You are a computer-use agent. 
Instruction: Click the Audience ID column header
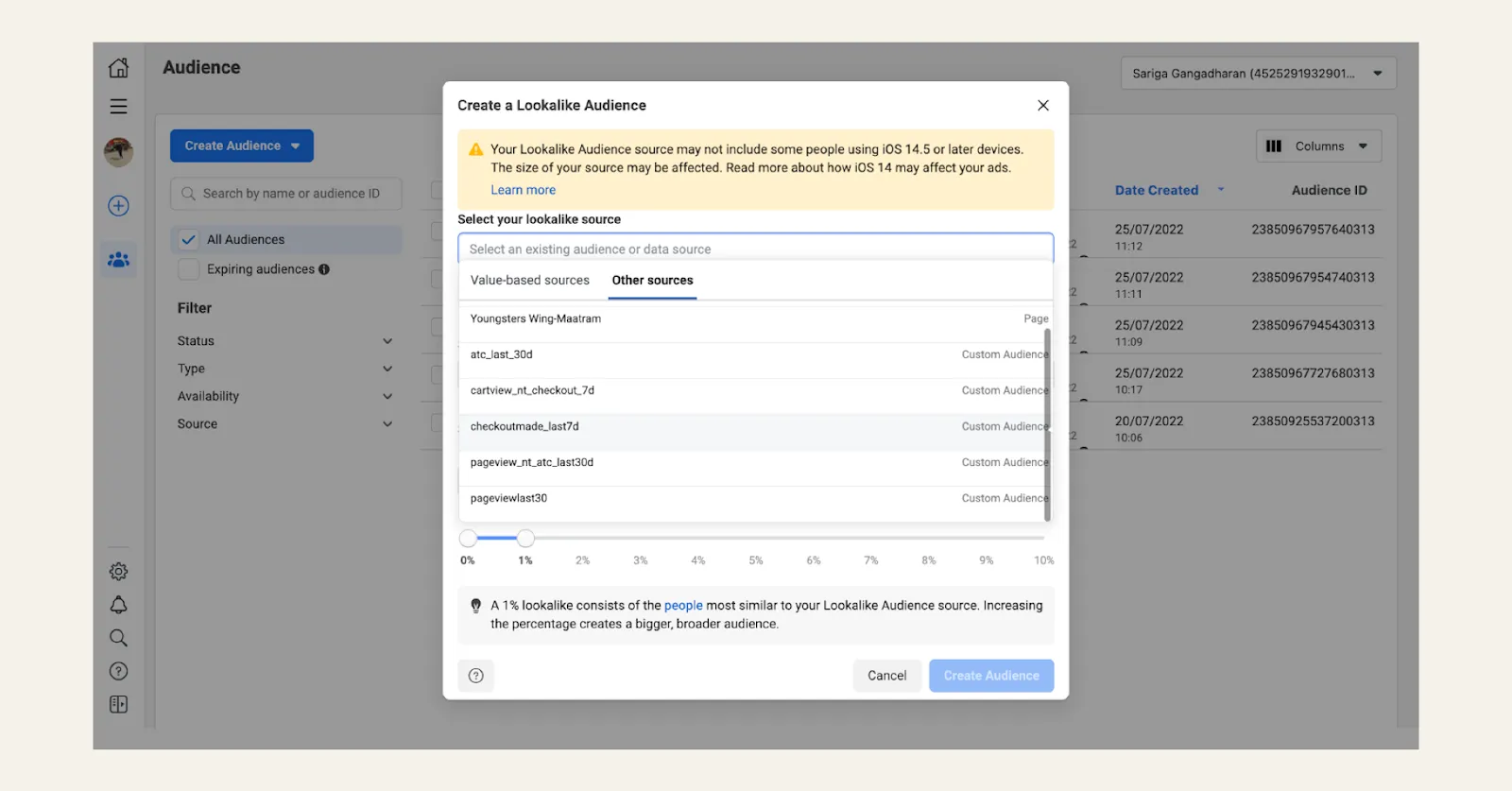point(1329,190)
